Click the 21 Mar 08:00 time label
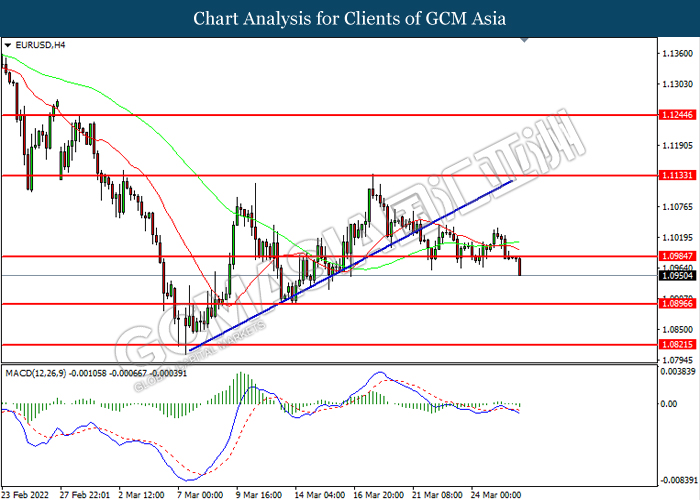 tap(437, 495)
